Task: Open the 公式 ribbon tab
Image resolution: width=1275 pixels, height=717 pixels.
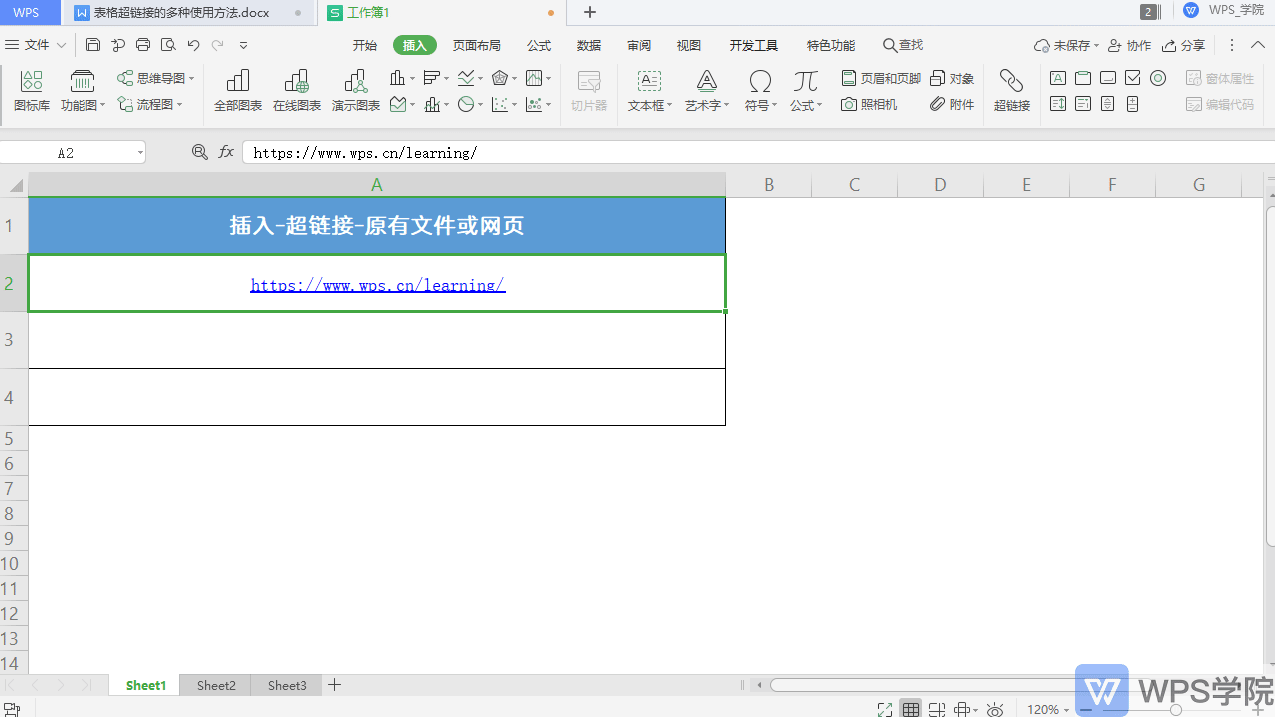Action: pos(539,45)
